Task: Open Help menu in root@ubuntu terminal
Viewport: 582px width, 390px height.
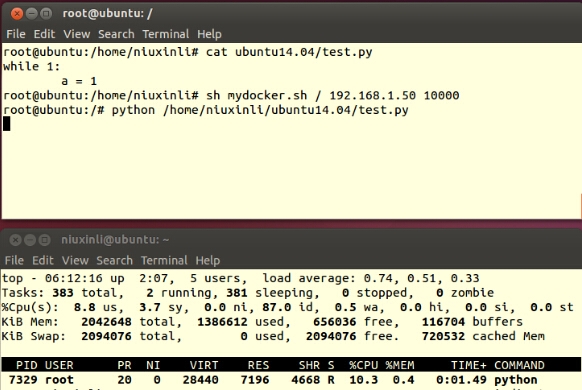Action: click(209, 34)
